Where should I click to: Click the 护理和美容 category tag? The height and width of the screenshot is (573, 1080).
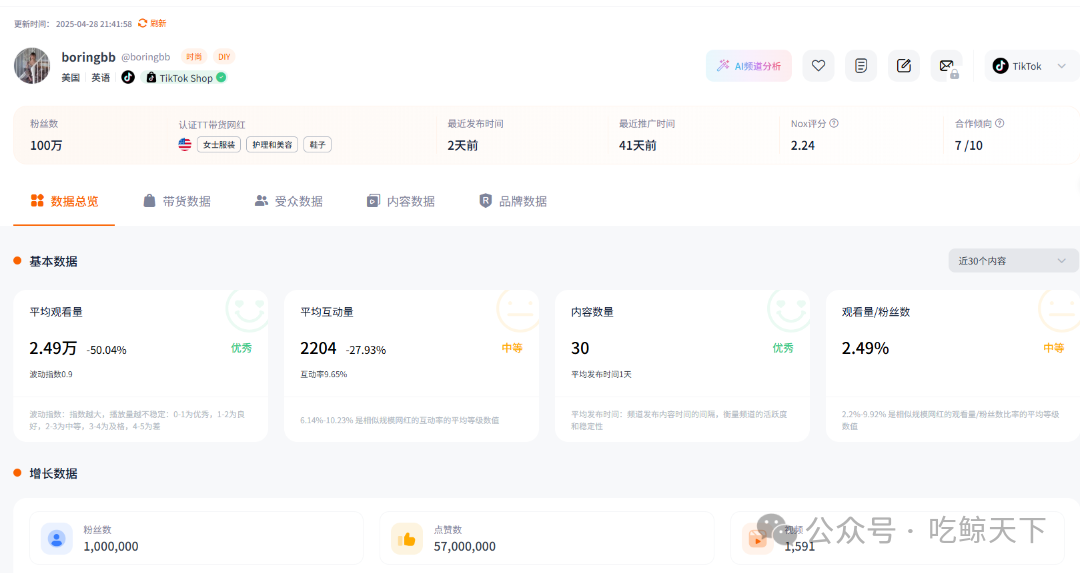pyautogui.click(x=271, y=145)
